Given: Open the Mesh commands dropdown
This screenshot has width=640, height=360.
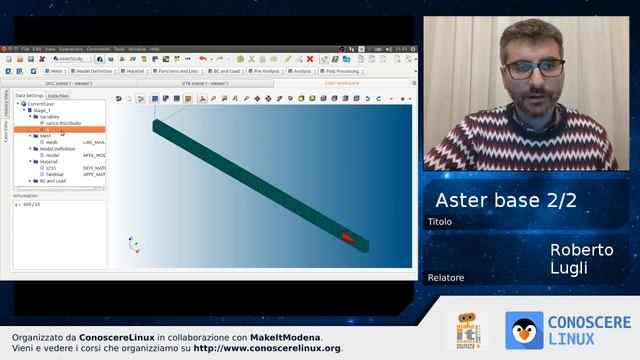Looking at the screenshot, I should (x=56, y=71).
